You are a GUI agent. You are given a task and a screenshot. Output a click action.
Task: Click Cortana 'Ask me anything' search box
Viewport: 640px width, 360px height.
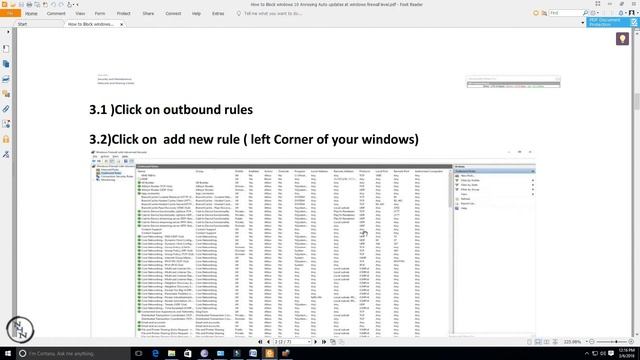pos(73,353)
